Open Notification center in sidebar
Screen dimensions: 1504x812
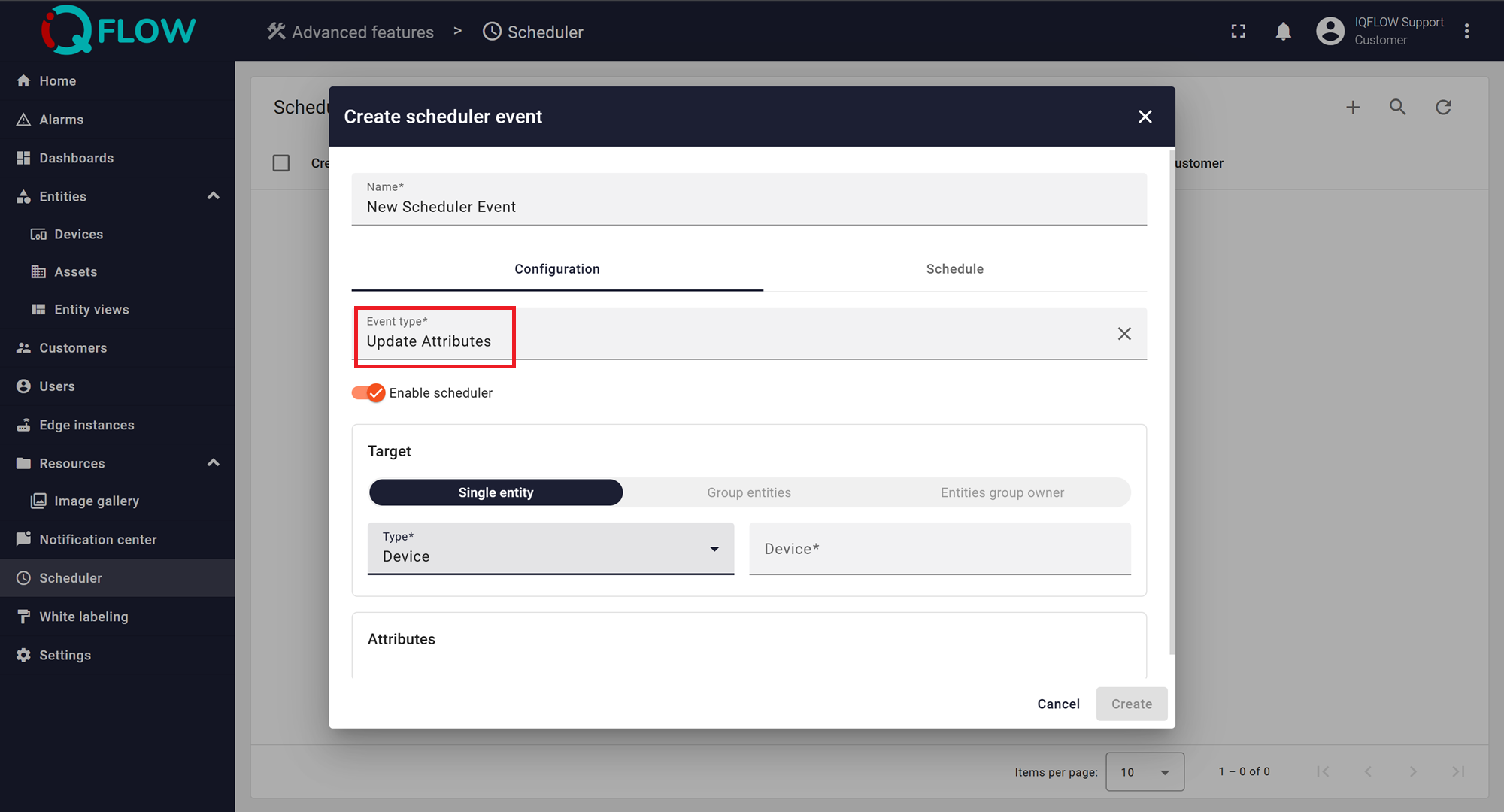coord(98,540)
